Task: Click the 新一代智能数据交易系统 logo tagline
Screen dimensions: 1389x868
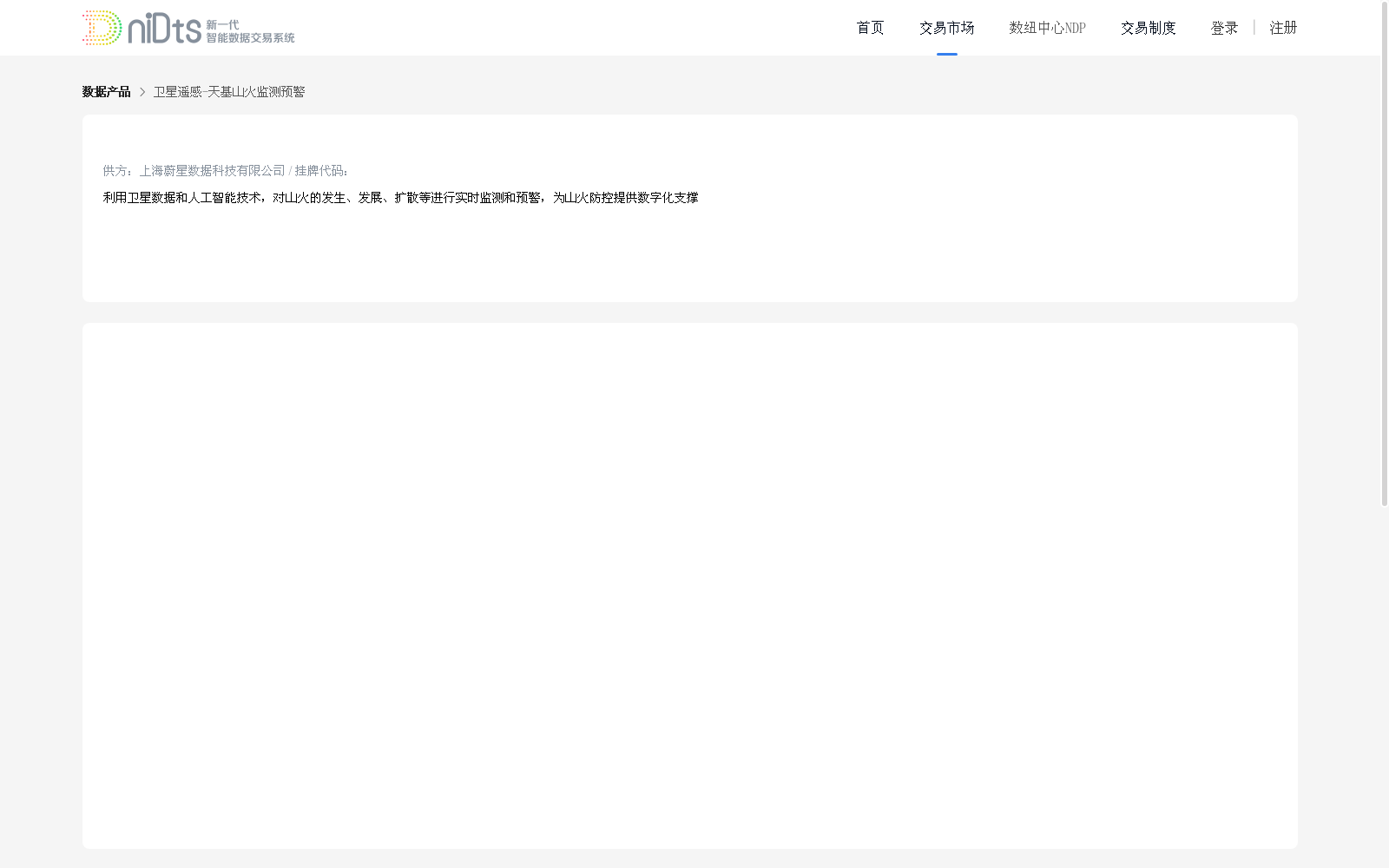Action: click(250, 31)
